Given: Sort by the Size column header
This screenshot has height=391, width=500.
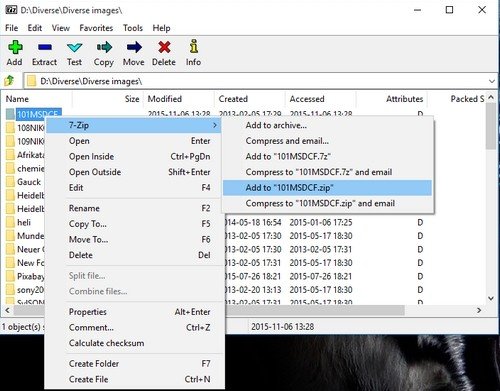Looking at the screenshot, I should (x=107, y=99).
